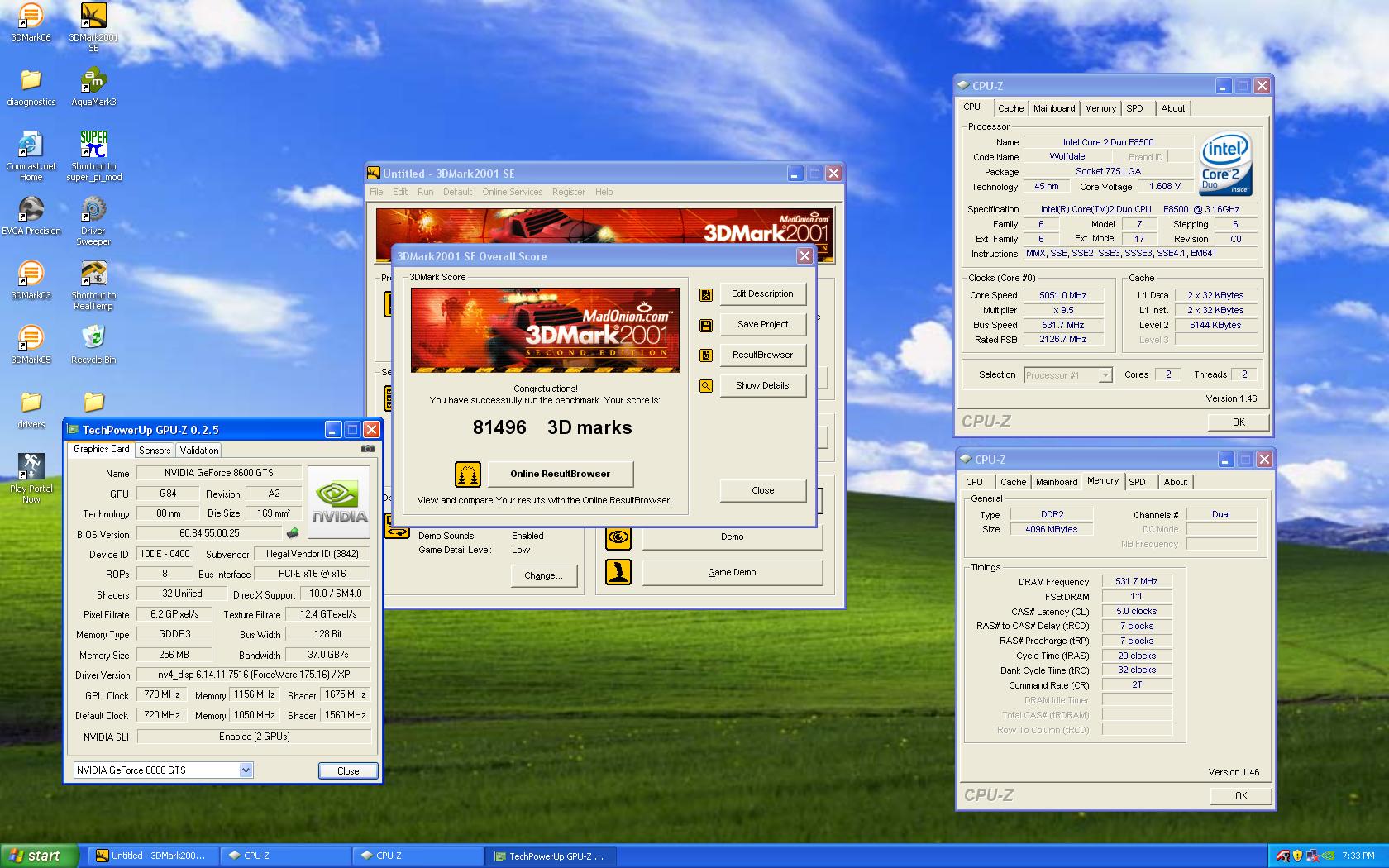Viewport: 1389px width, 868px height.
Task: Click OK in the top CPU-Z window
Action: coord(1239,422)
